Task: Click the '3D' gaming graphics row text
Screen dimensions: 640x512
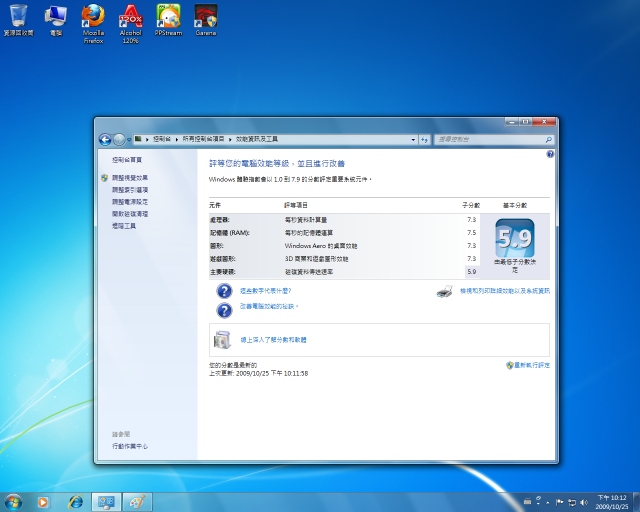Action: click(316, 259)
